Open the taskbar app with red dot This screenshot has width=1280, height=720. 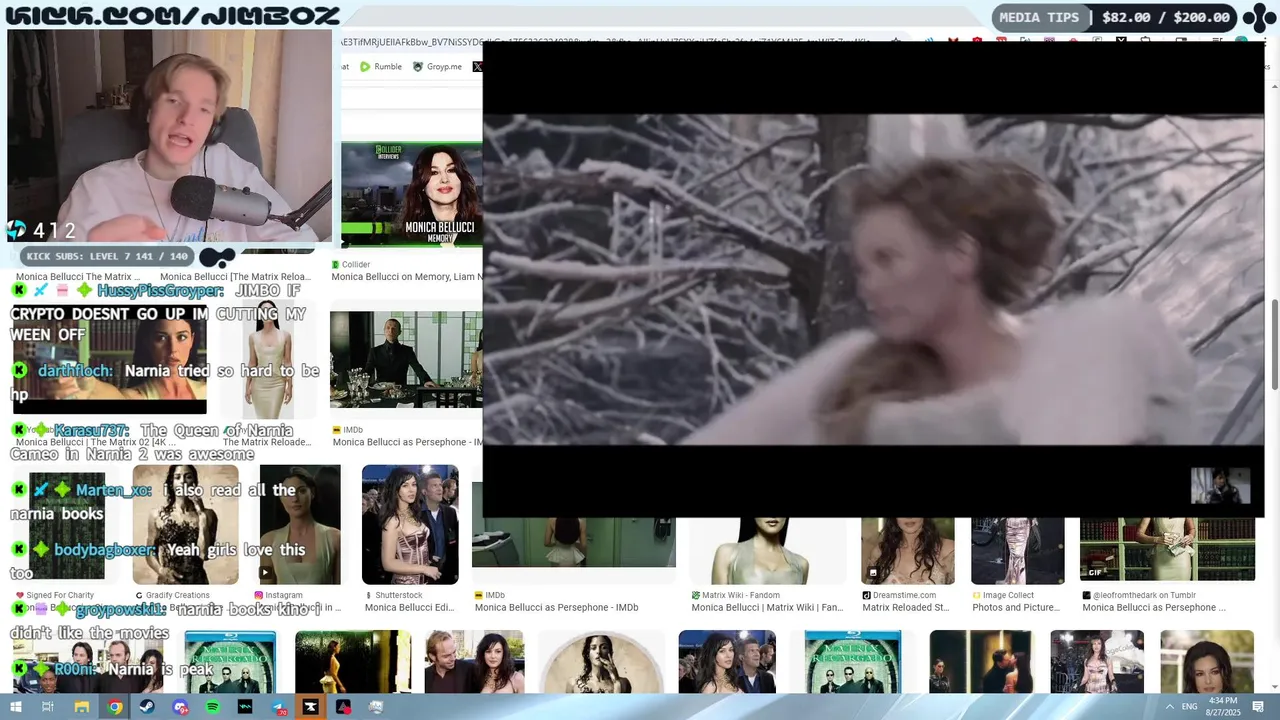click(x=343, y=707)
